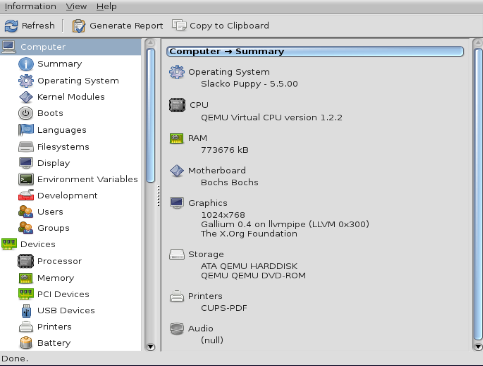Click Generate Report button text
This screenshot has width=483, height=366.
point(126,26)
